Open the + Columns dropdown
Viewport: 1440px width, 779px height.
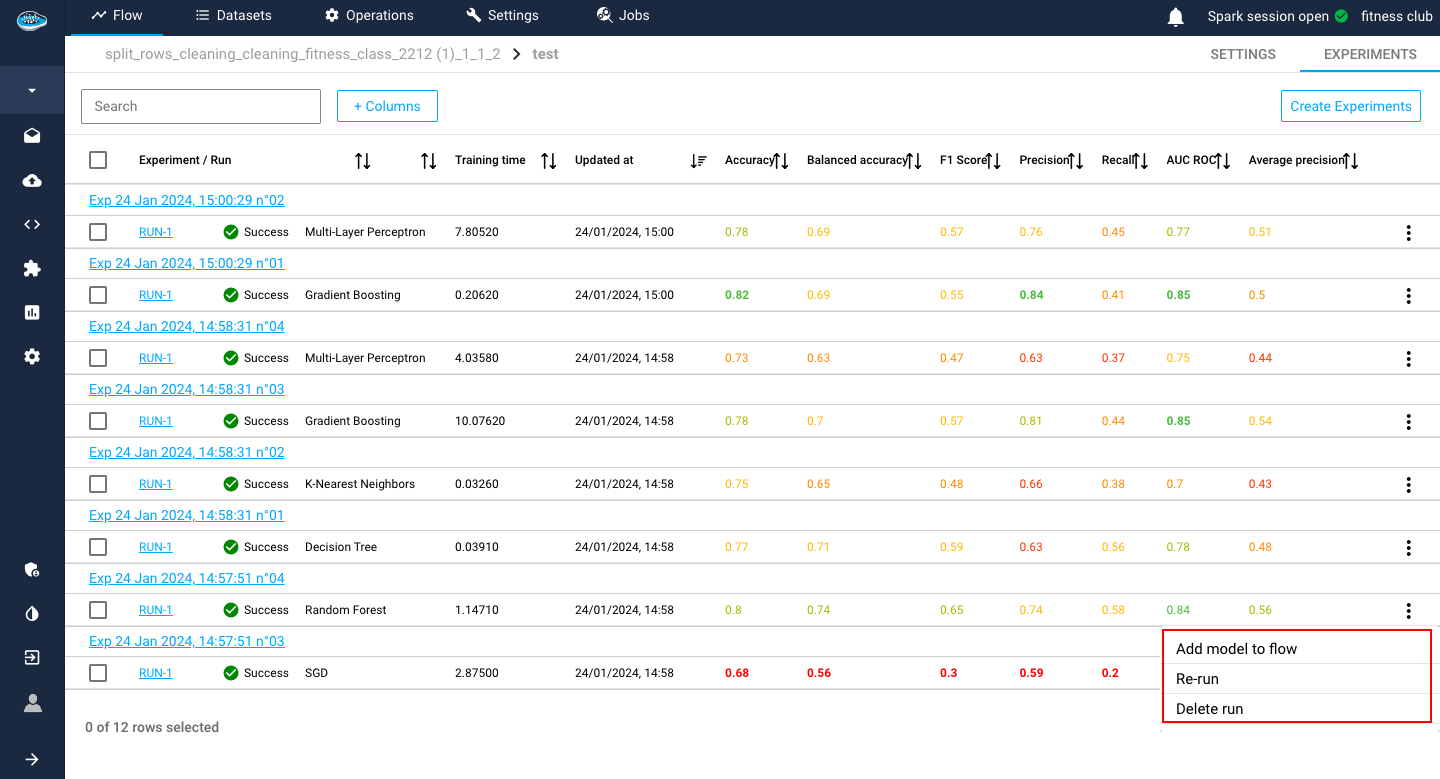(x=387, y=106)
